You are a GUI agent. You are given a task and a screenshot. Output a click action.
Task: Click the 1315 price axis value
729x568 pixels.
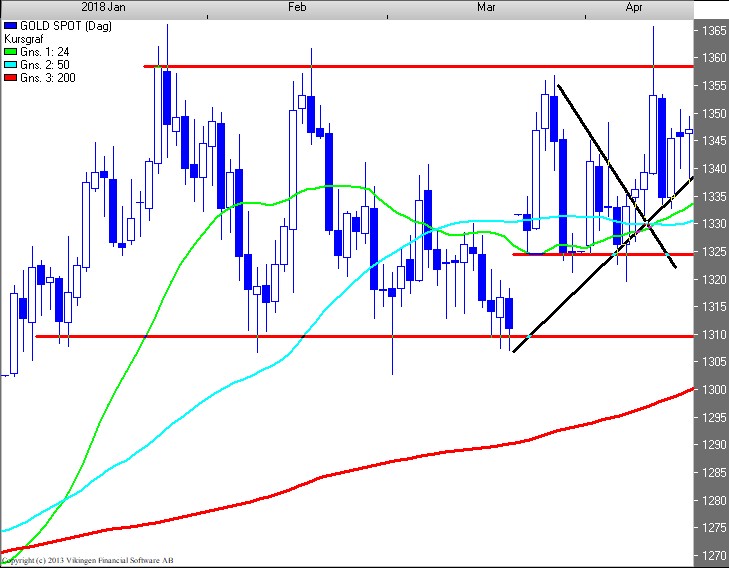(x=714, y=306)
